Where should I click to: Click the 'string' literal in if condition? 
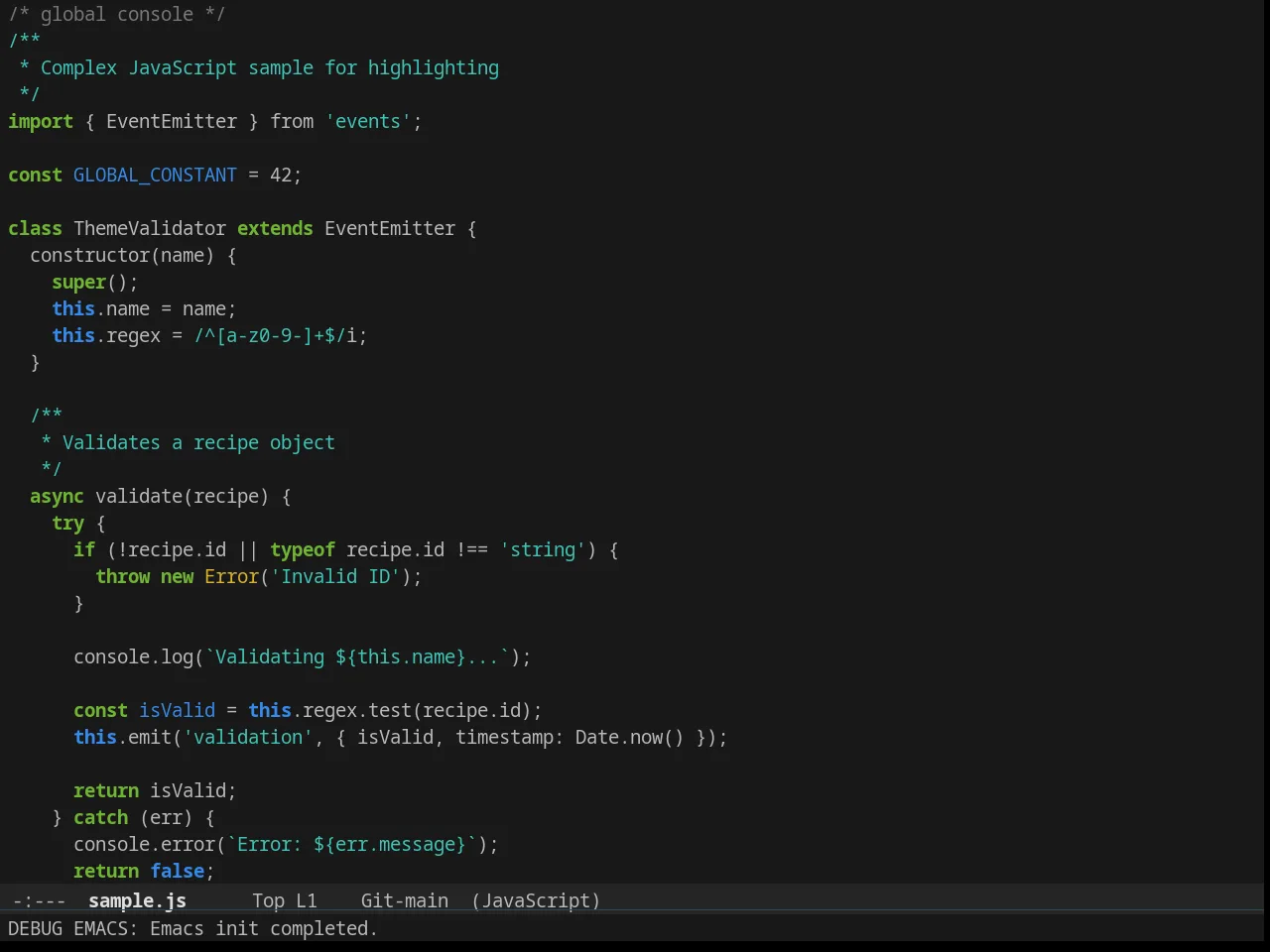pos(543,549)
